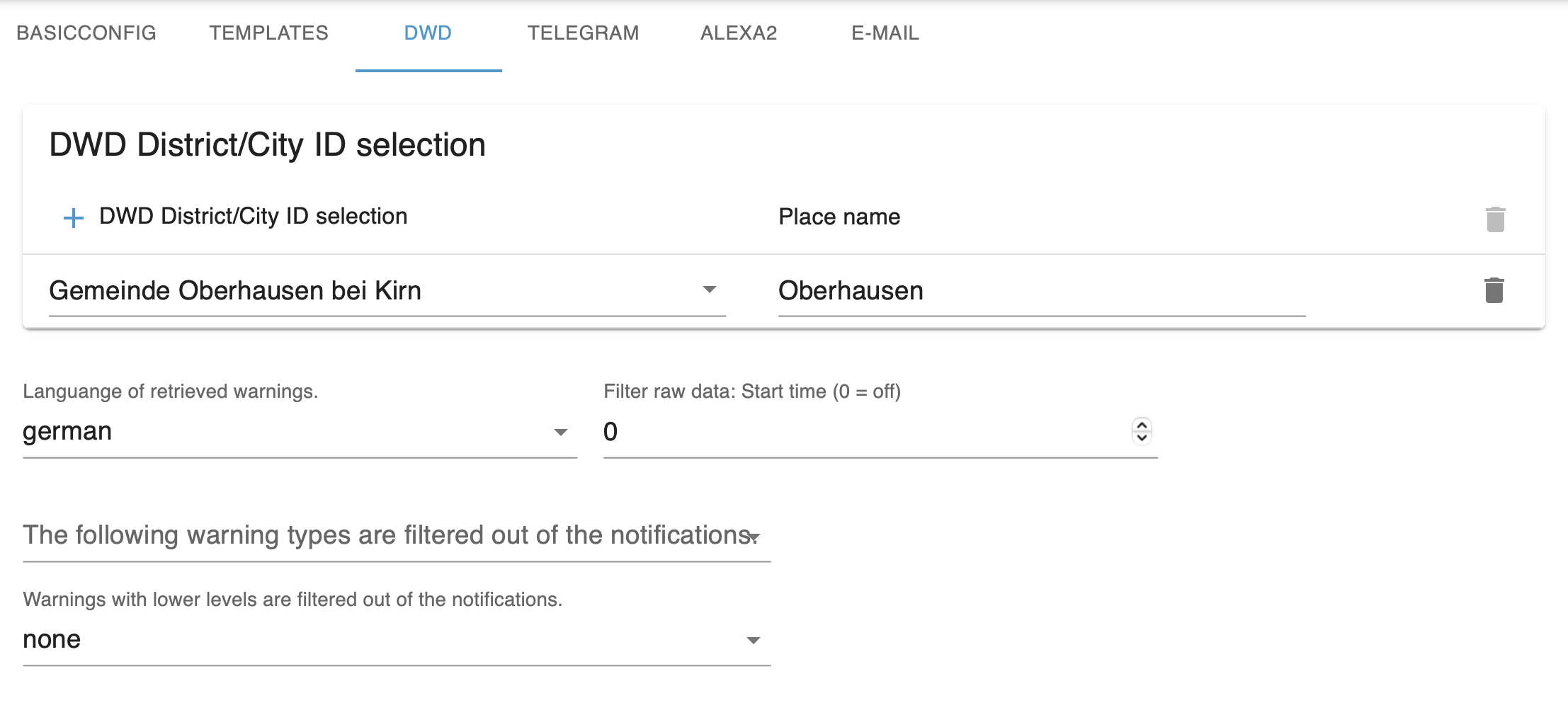Open the E-MAIL tab
1568x715 pixels.
tap(885, 33)
